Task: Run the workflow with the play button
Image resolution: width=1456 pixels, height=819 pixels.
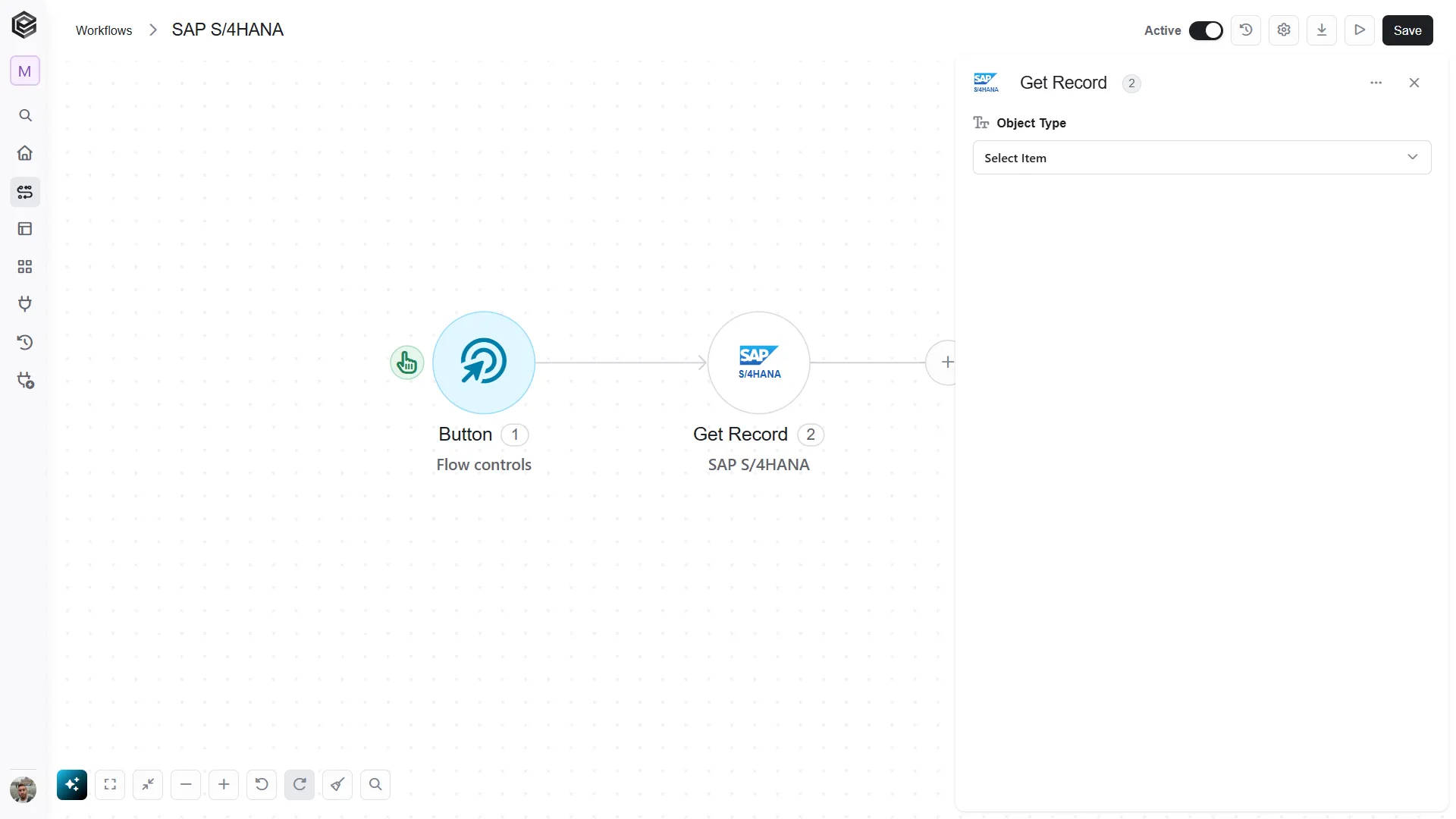Action: [1360, 30]
